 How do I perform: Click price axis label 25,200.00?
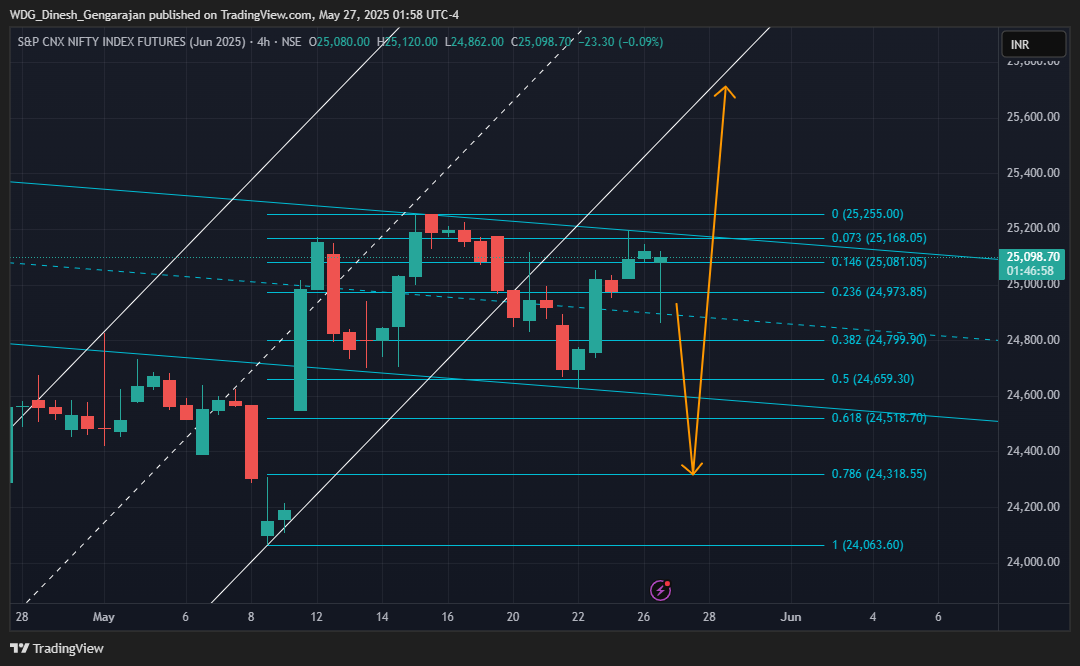pos(1032,228)
